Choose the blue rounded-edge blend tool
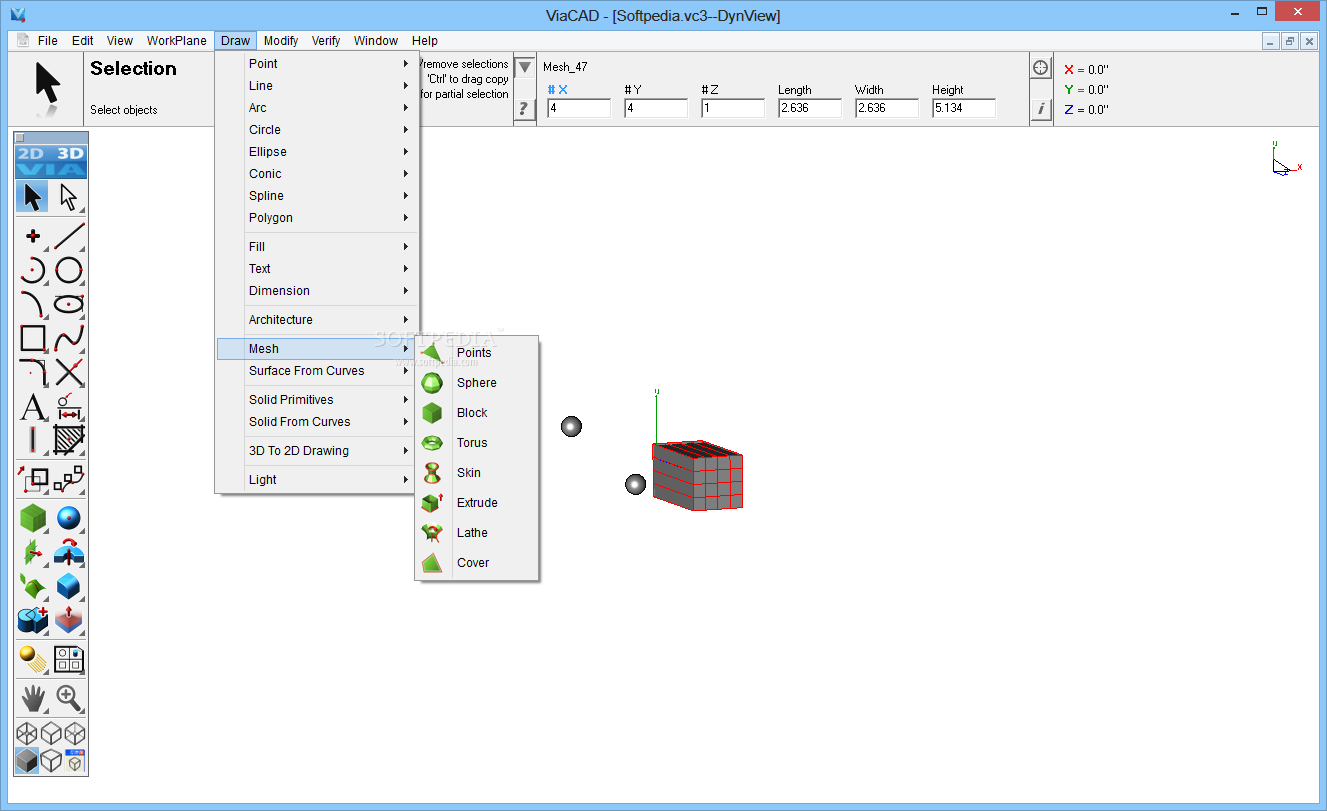Screen dimensions: 1327x811 pyautogui.click(x=68, y=586)
